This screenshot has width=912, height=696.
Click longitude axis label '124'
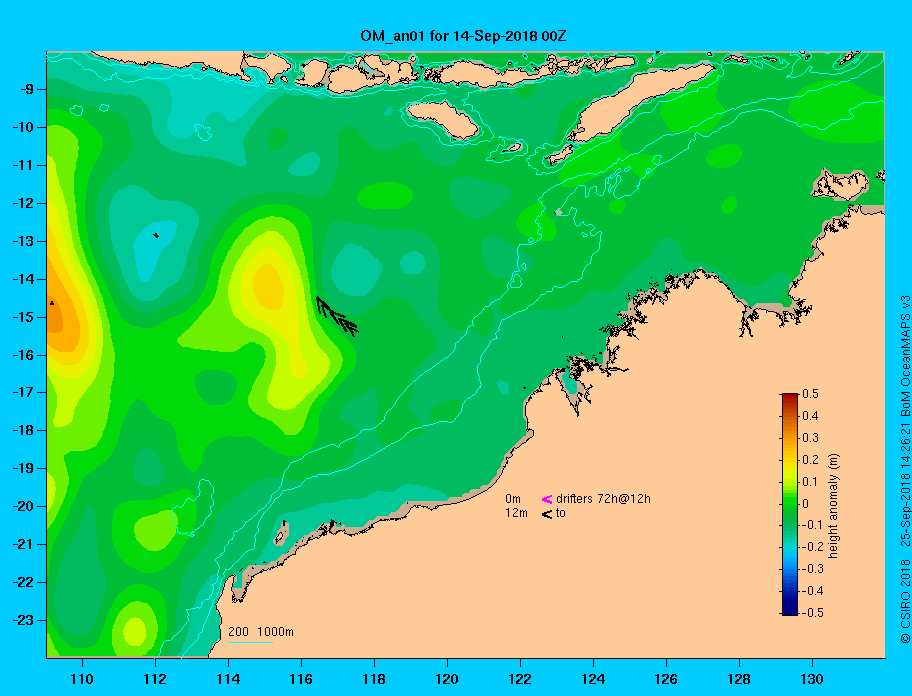(x=593, y=679)
